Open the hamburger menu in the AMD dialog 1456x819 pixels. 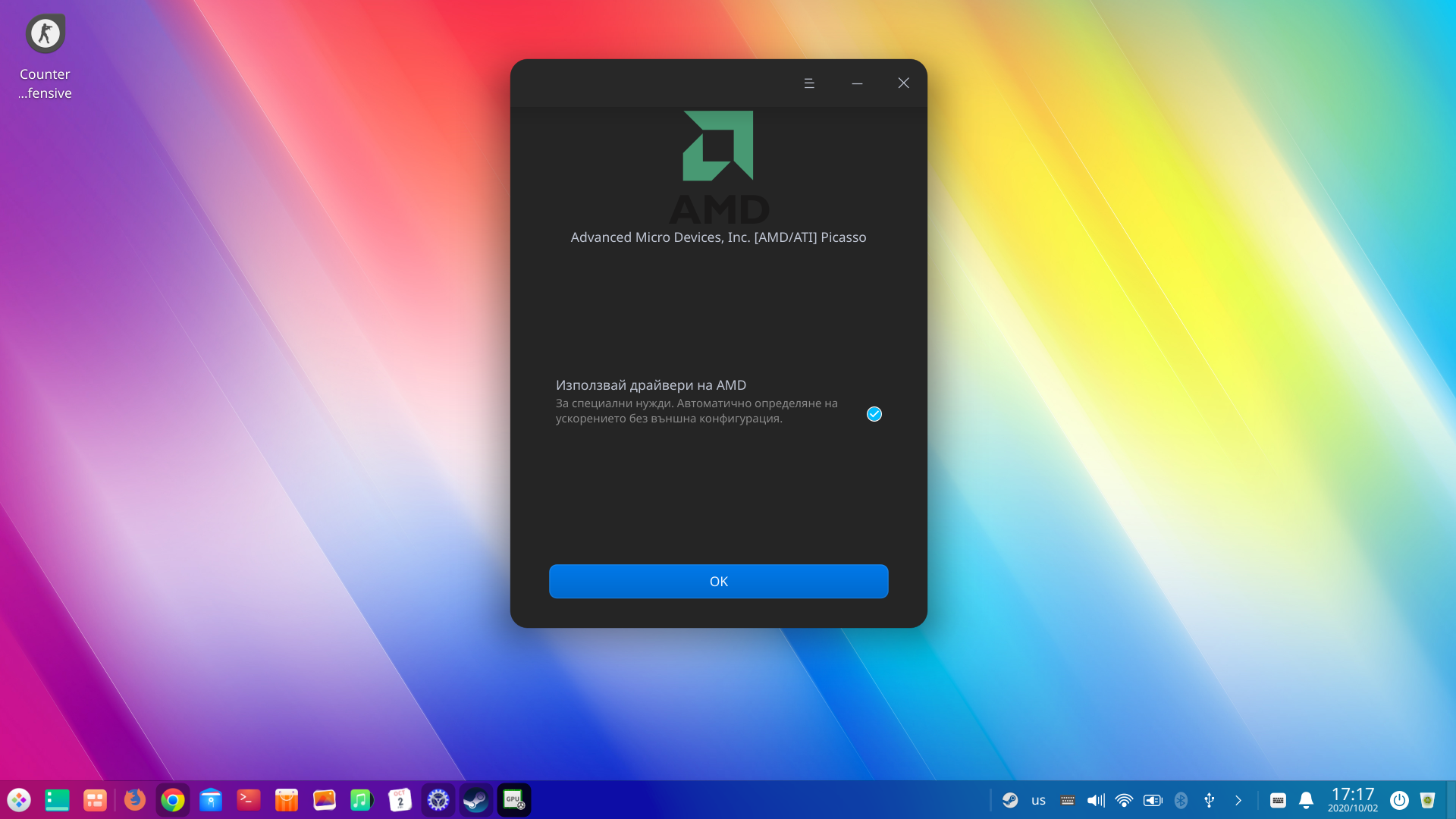[x=809, y=83]
